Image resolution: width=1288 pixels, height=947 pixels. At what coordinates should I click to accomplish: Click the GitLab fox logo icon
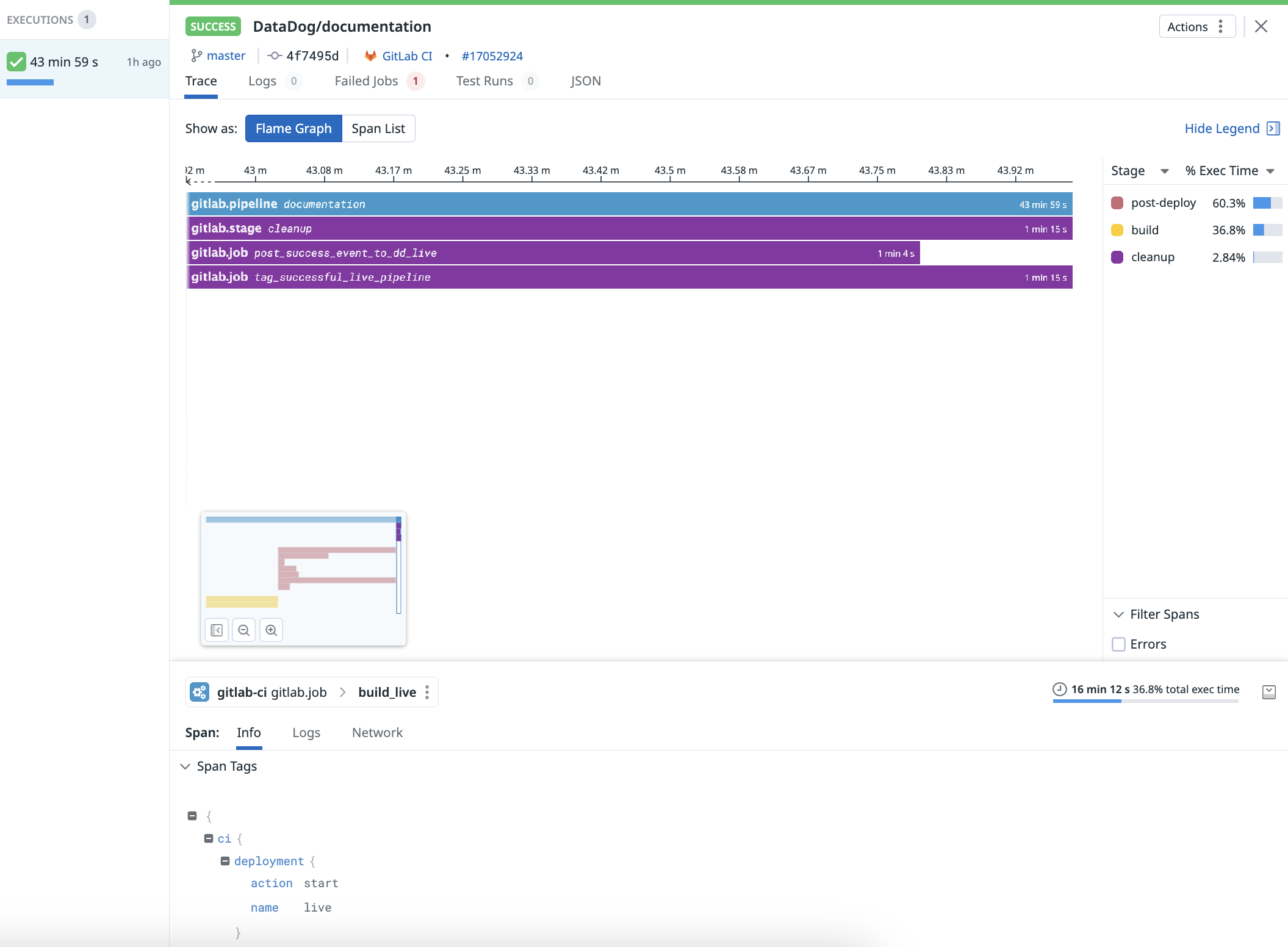tap(370, 56)
